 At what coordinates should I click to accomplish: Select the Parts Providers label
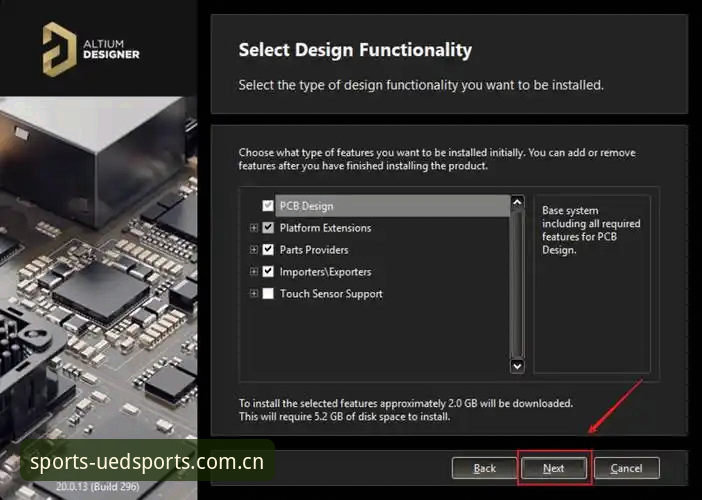coord(314,250)
